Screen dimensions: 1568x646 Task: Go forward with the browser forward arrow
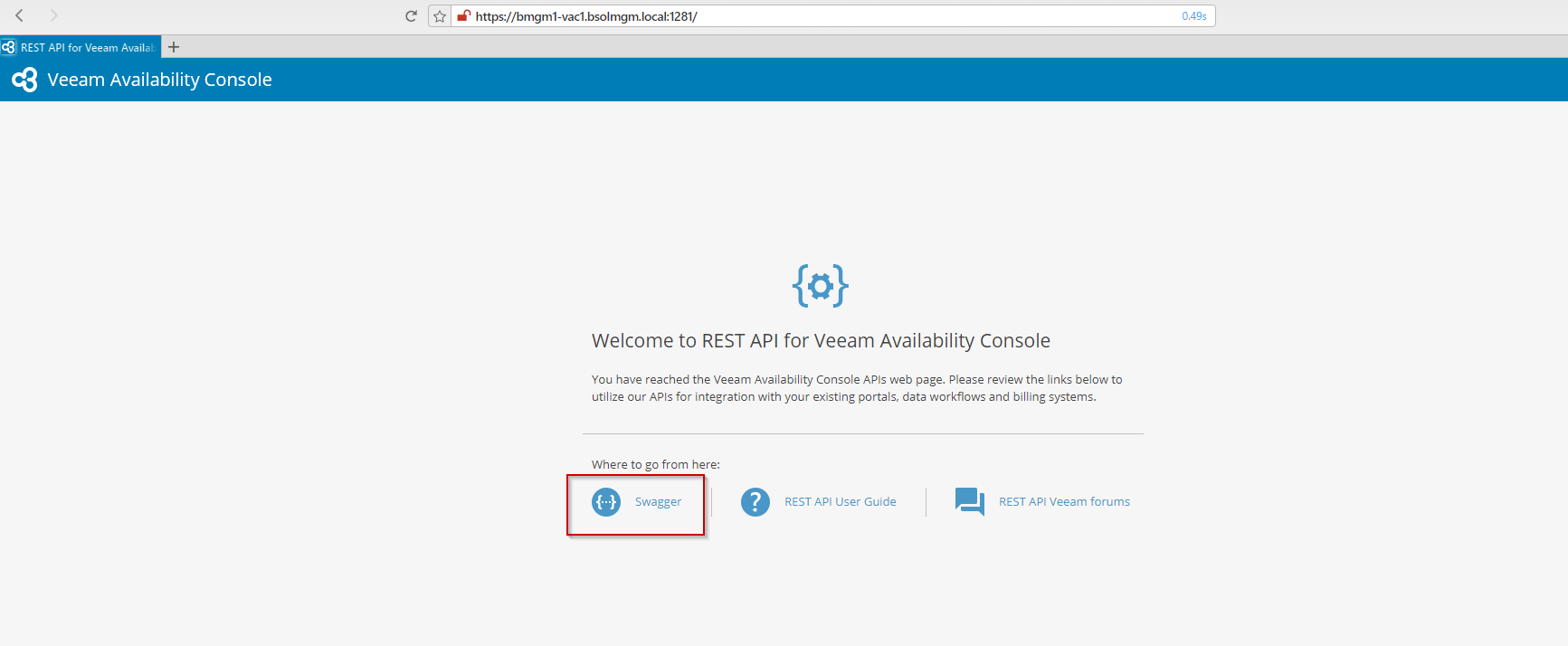[53, 15]
